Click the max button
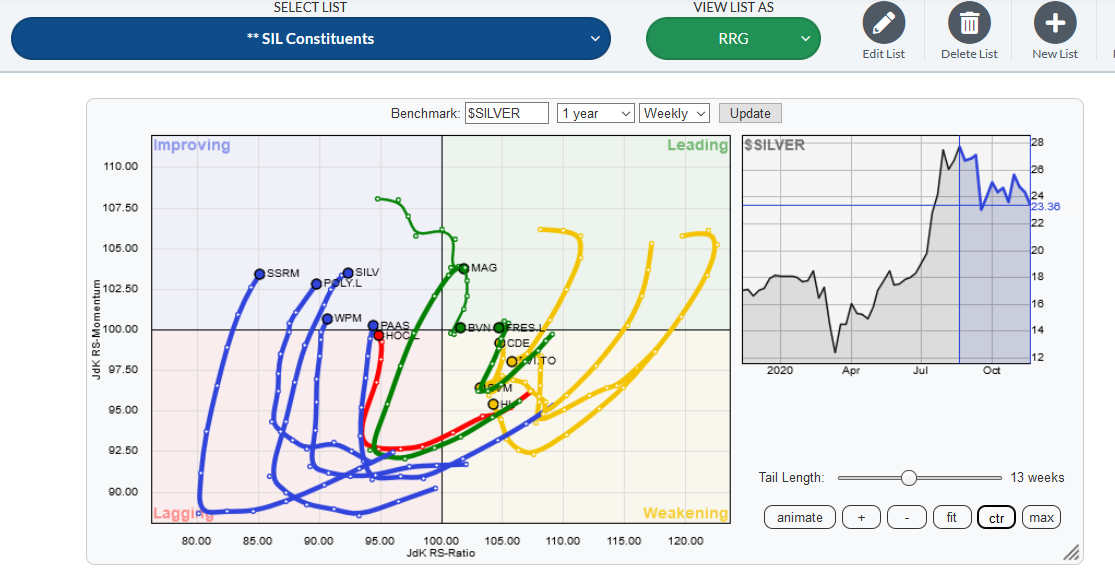Viewport: 1115px width, 574px height. (1041, 517)
